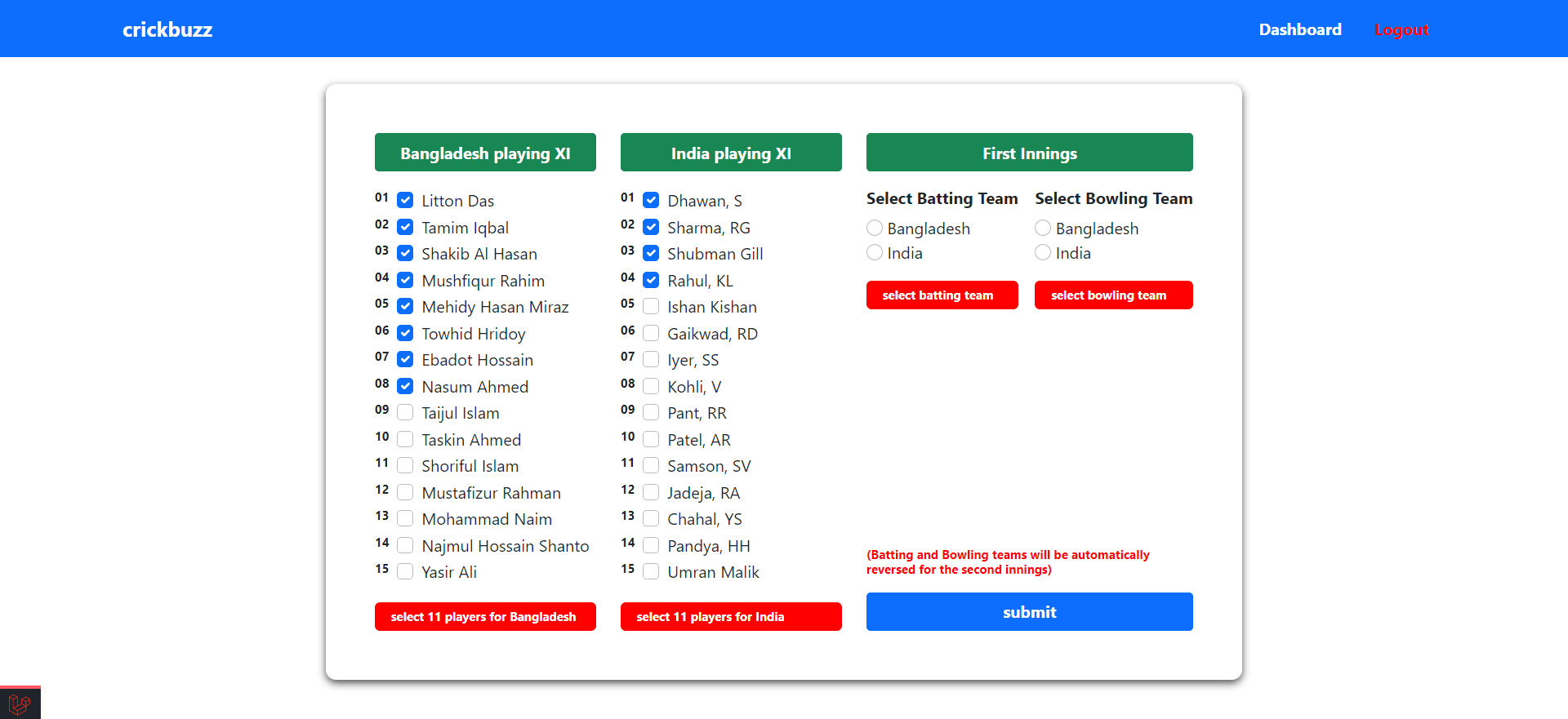Tick the Ishan Kishan checkbox
1568x719 pixels.
click(x=651, y=306)
